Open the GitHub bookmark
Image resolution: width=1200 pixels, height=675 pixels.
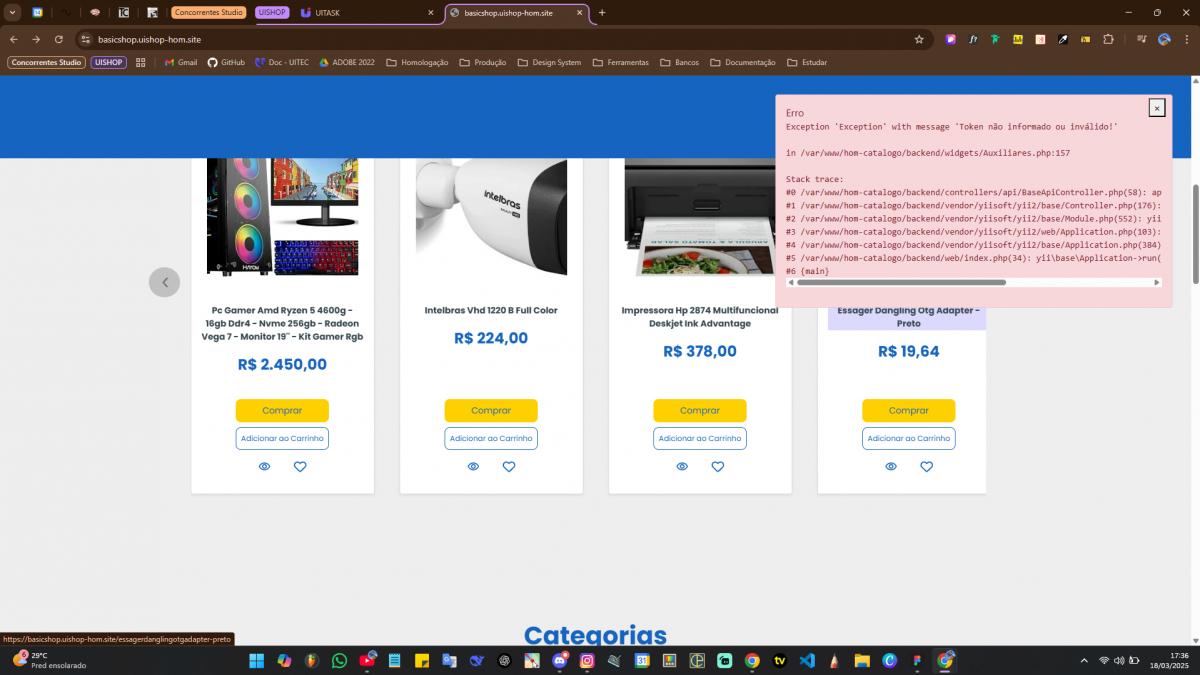pos(226,62)
